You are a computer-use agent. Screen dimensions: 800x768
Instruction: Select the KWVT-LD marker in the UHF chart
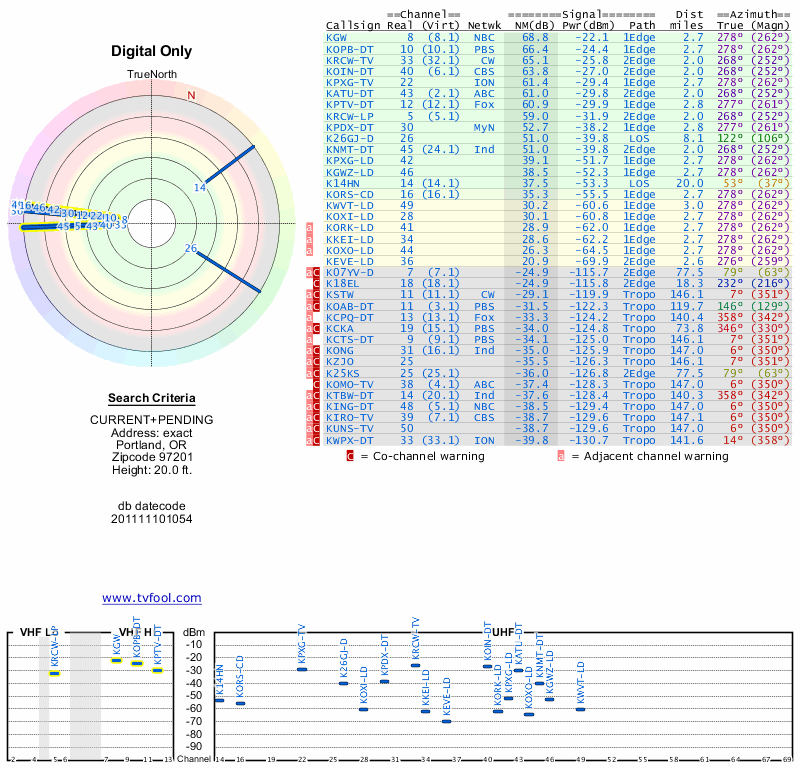tap(580, 708)
